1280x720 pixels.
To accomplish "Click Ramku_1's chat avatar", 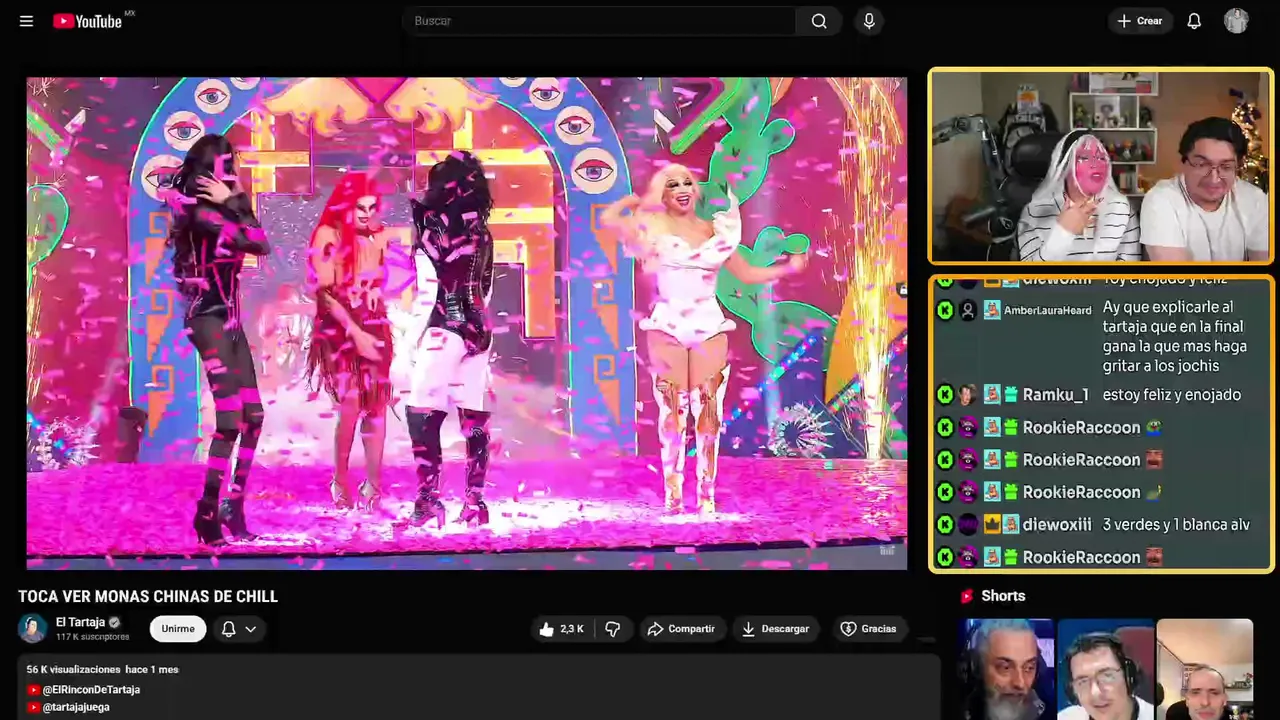I will coord(967,395).
